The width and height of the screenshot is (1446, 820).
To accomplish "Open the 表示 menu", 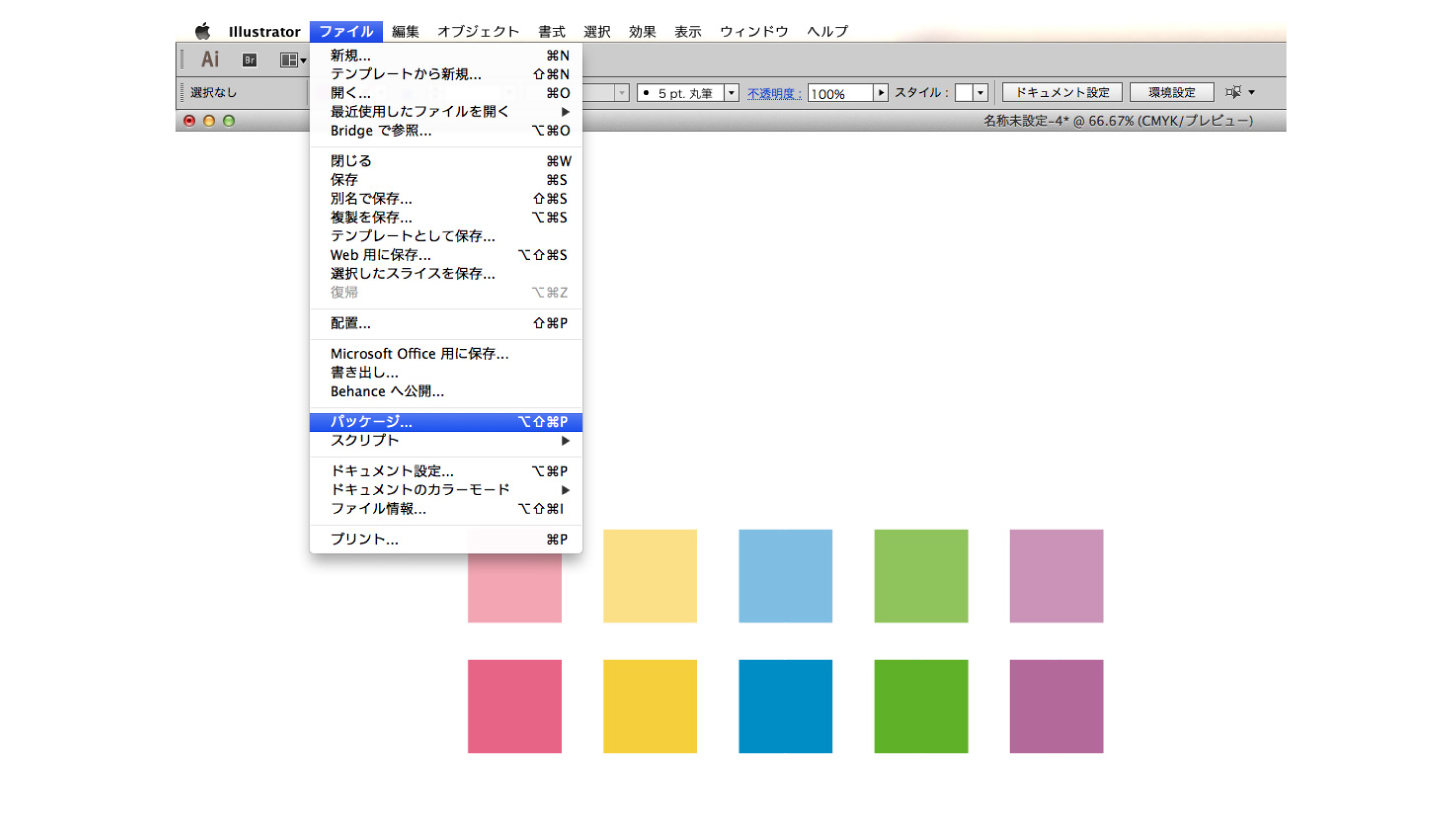I will (687, 31).
